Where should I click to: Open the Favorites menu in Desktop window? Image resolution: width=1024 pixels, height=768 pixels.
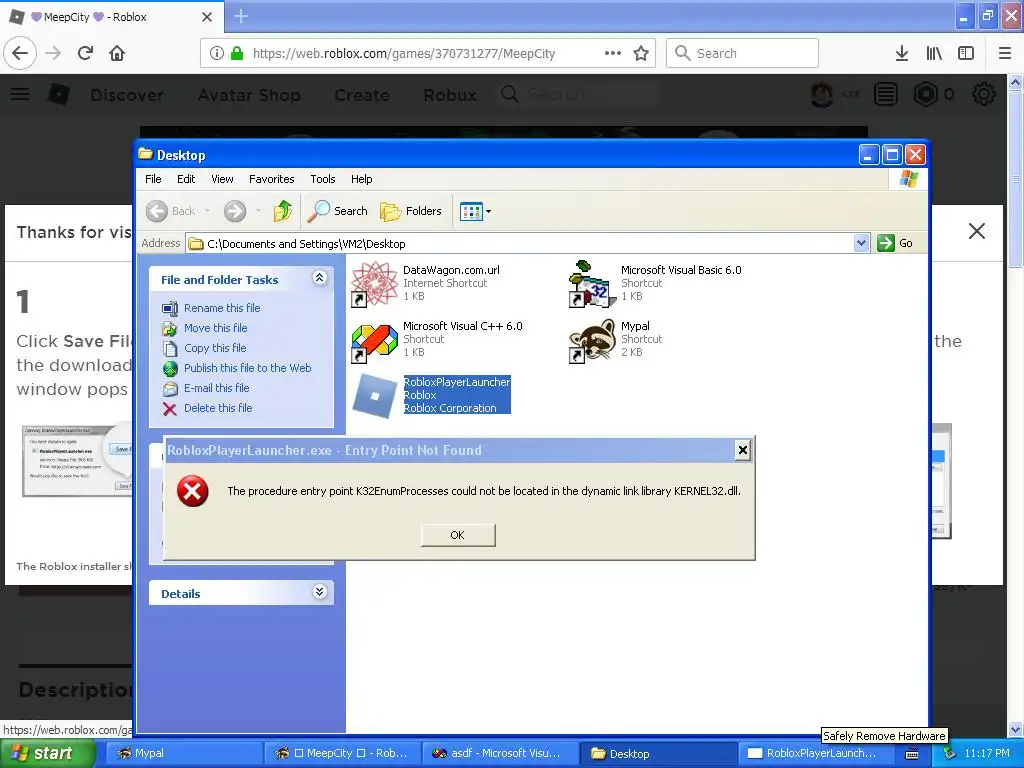point(272,179)
